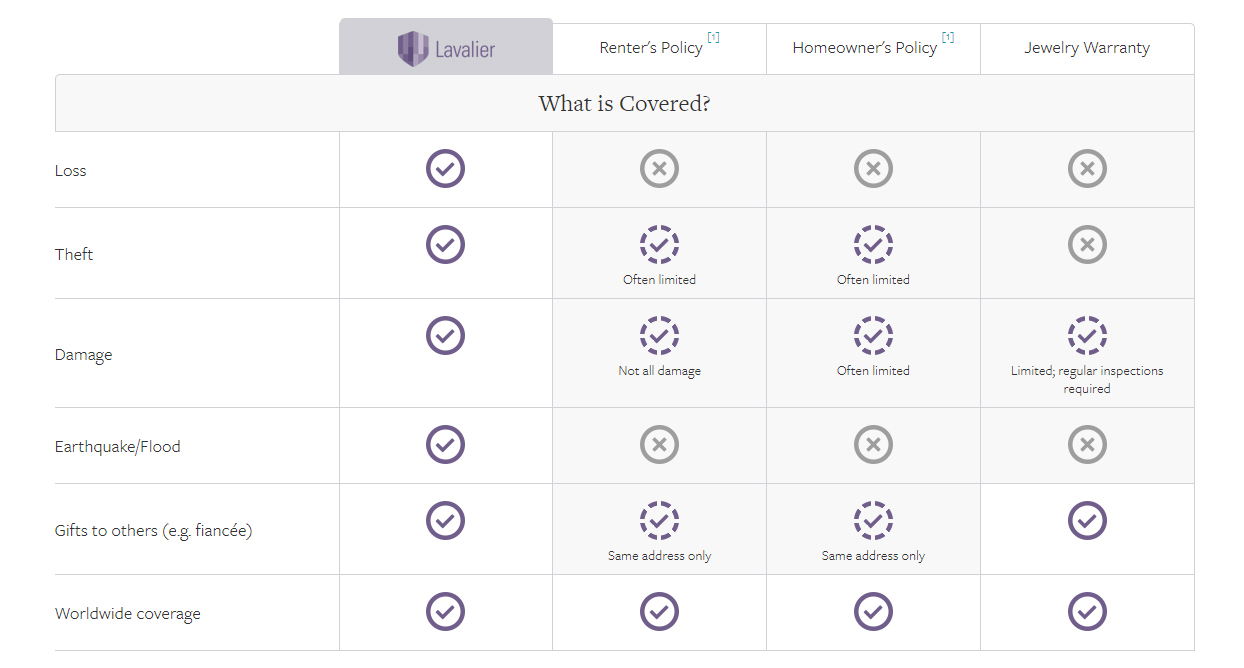Click Lavalier's Loss checkmark icon
This screenshot has height=668, width=1244.
[x=445, y=169]
